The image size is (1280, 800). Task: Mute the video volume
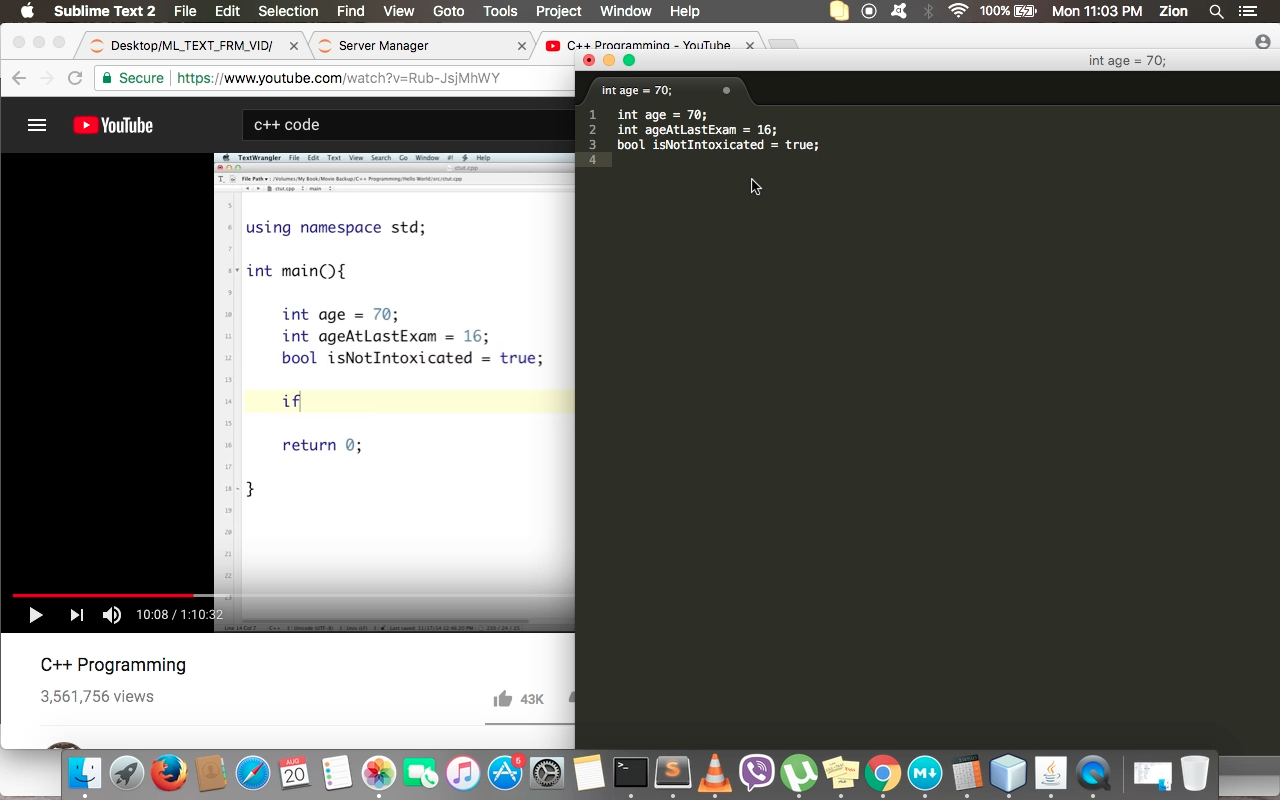[112, 615]
